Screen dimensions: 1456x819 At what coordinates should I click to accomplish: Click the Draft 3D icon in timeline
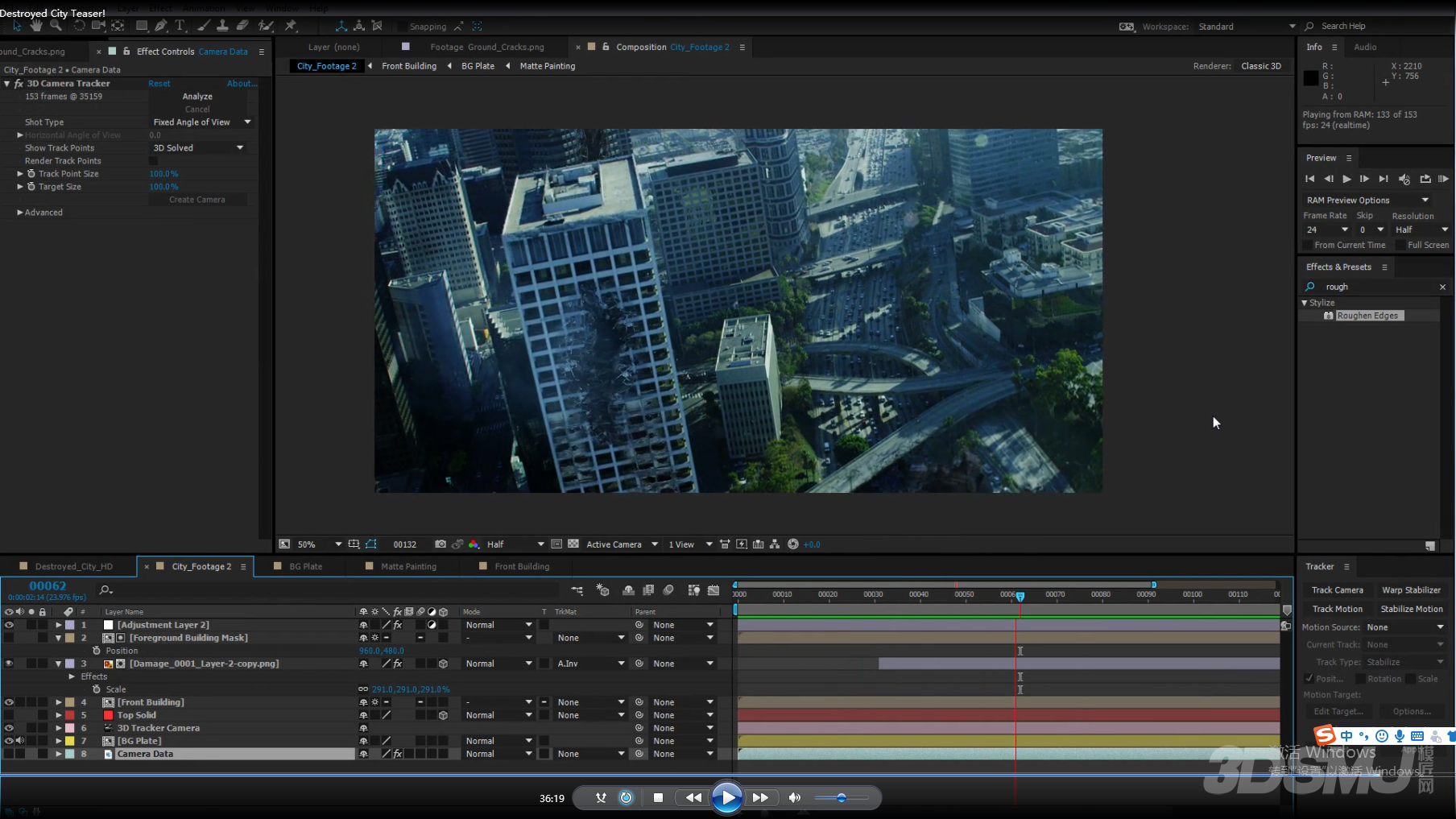pyautogui.click(x=602, y=590)
